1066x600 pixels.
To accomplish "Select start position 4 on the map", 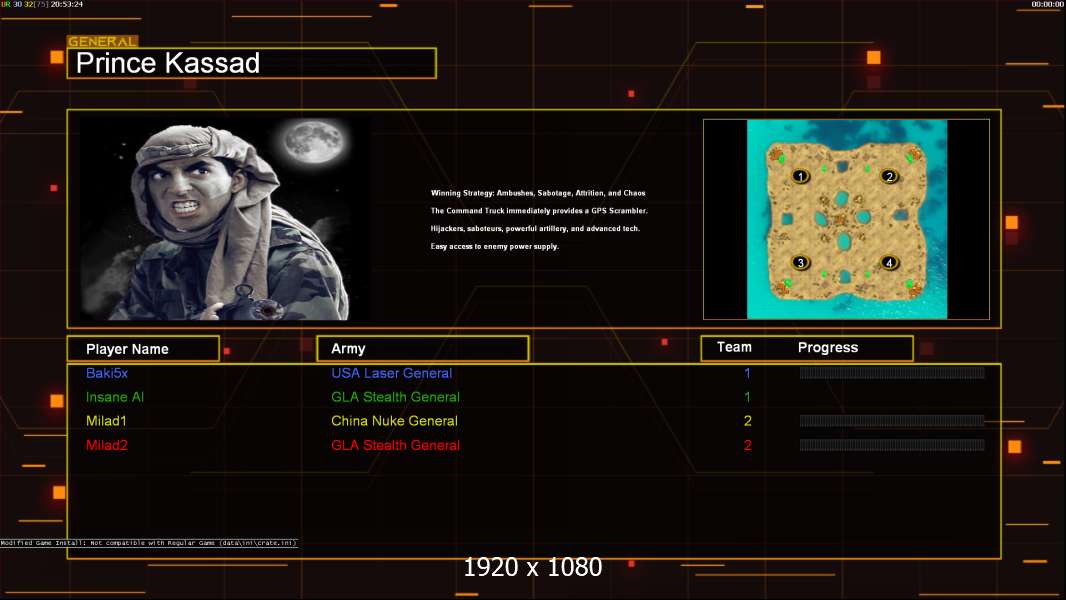I will 889,262.
